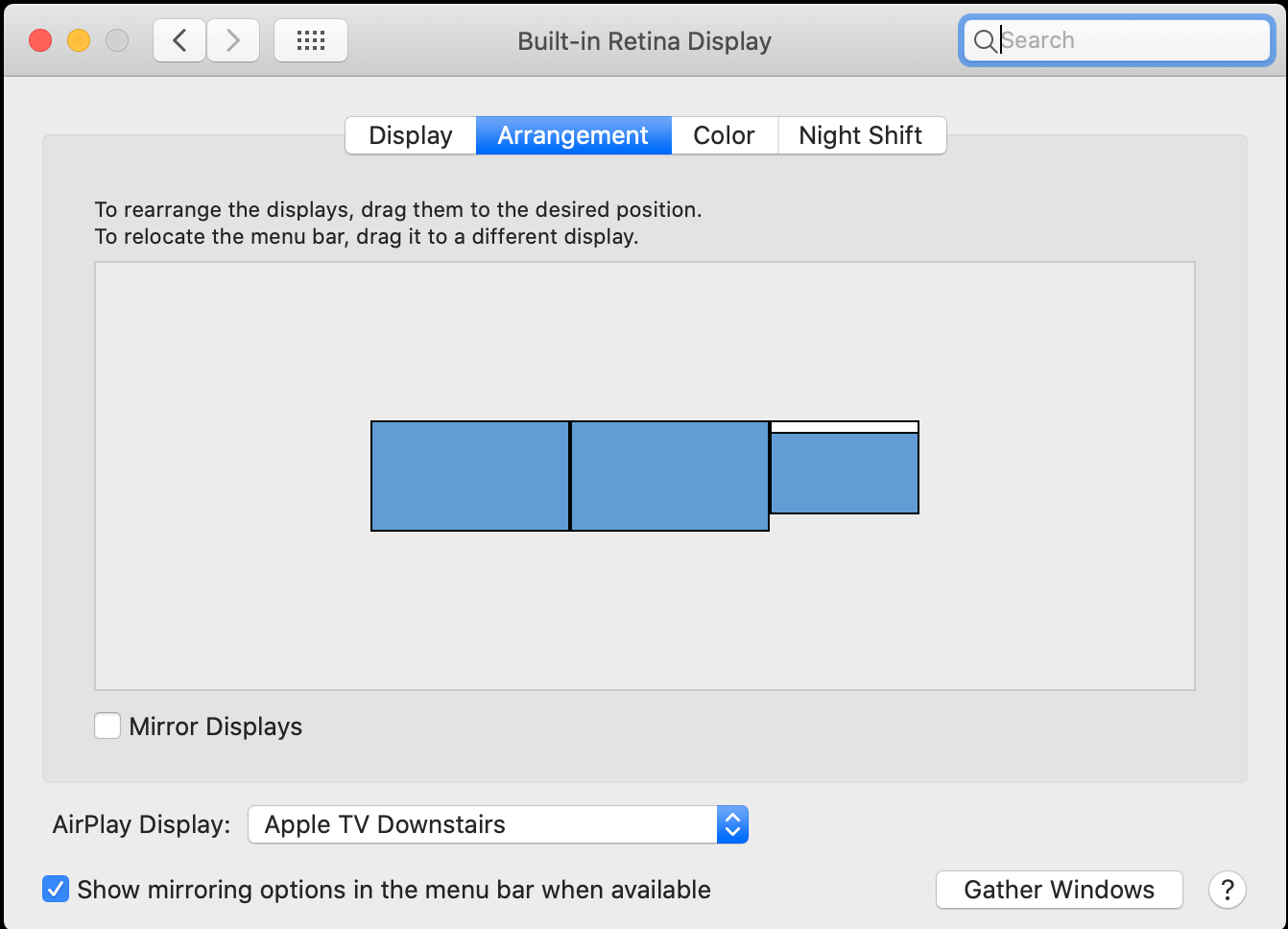The height and width of the screenshot is (929, 1288).
Task: Switch to the Display tab
Action: 411,135
